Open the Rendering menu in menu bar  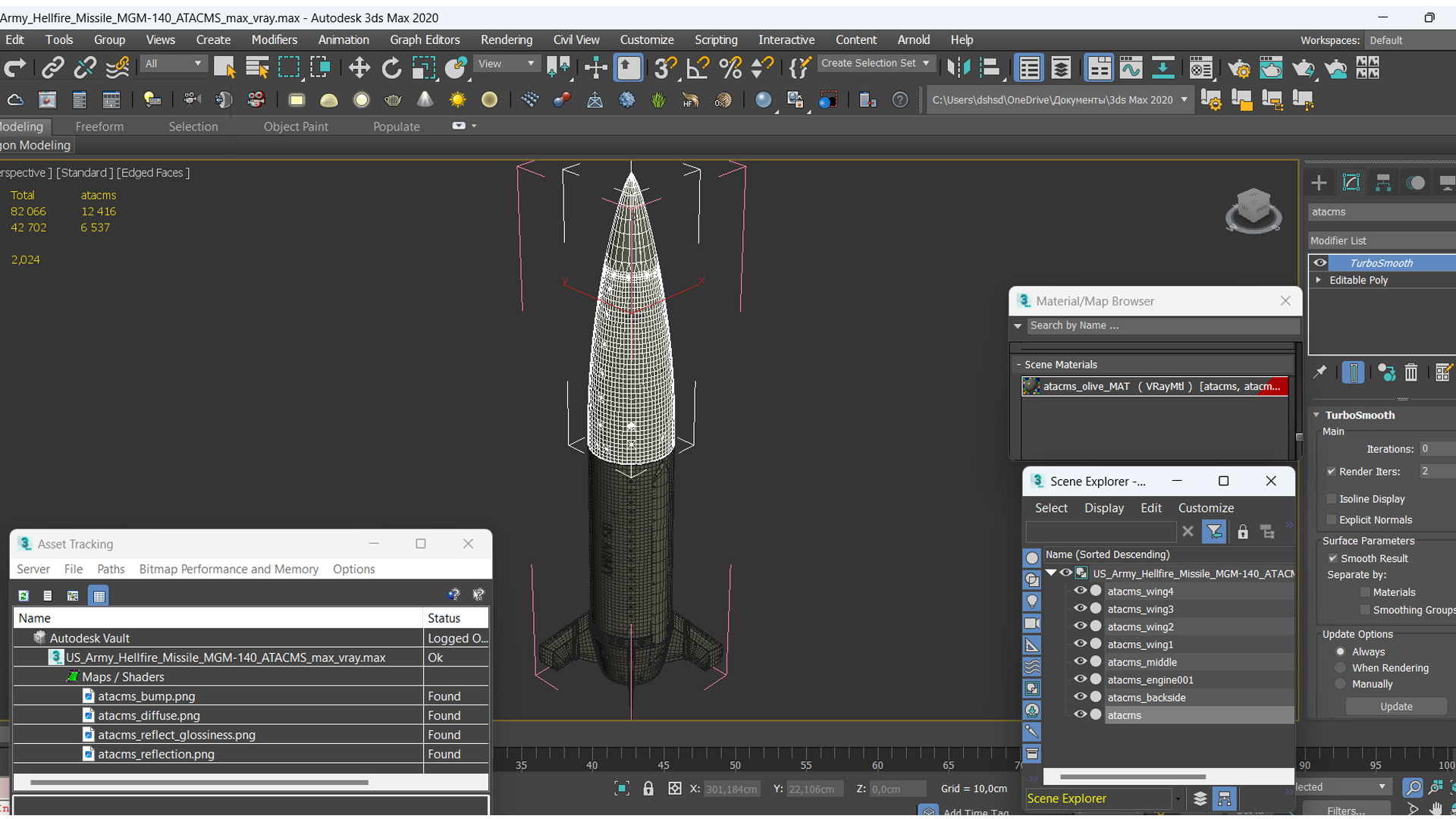tap(506, 39)
